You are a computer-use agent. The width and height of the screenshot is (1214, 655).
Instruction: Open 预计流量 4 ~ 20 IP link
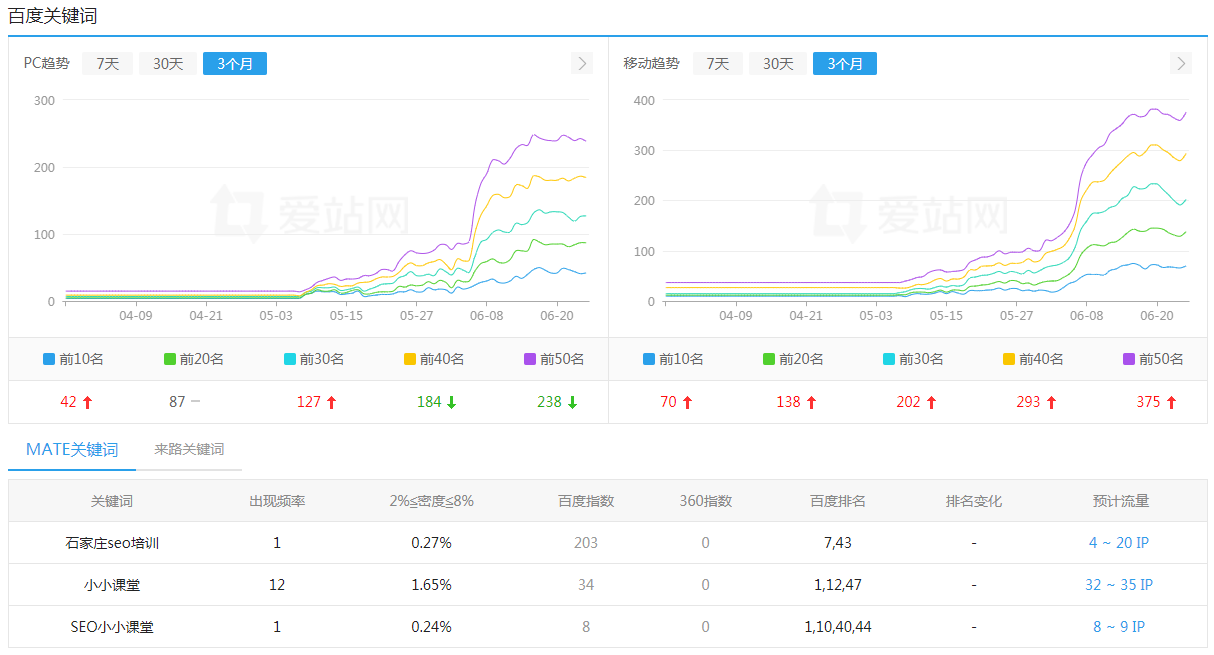(x=1119, y=543)
